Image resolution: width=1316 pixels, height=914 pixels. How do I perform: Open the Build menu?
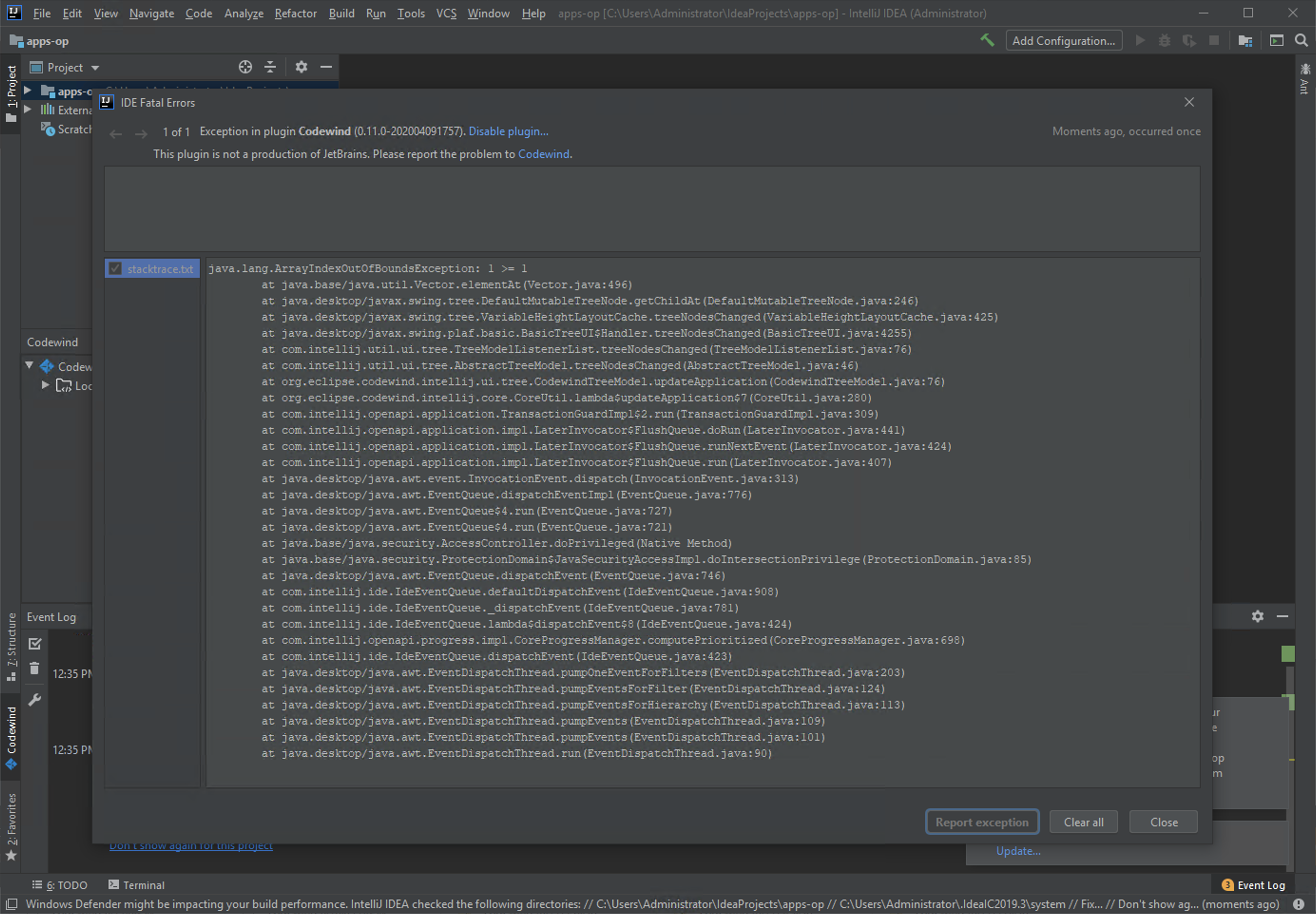[x=341, y=13]
